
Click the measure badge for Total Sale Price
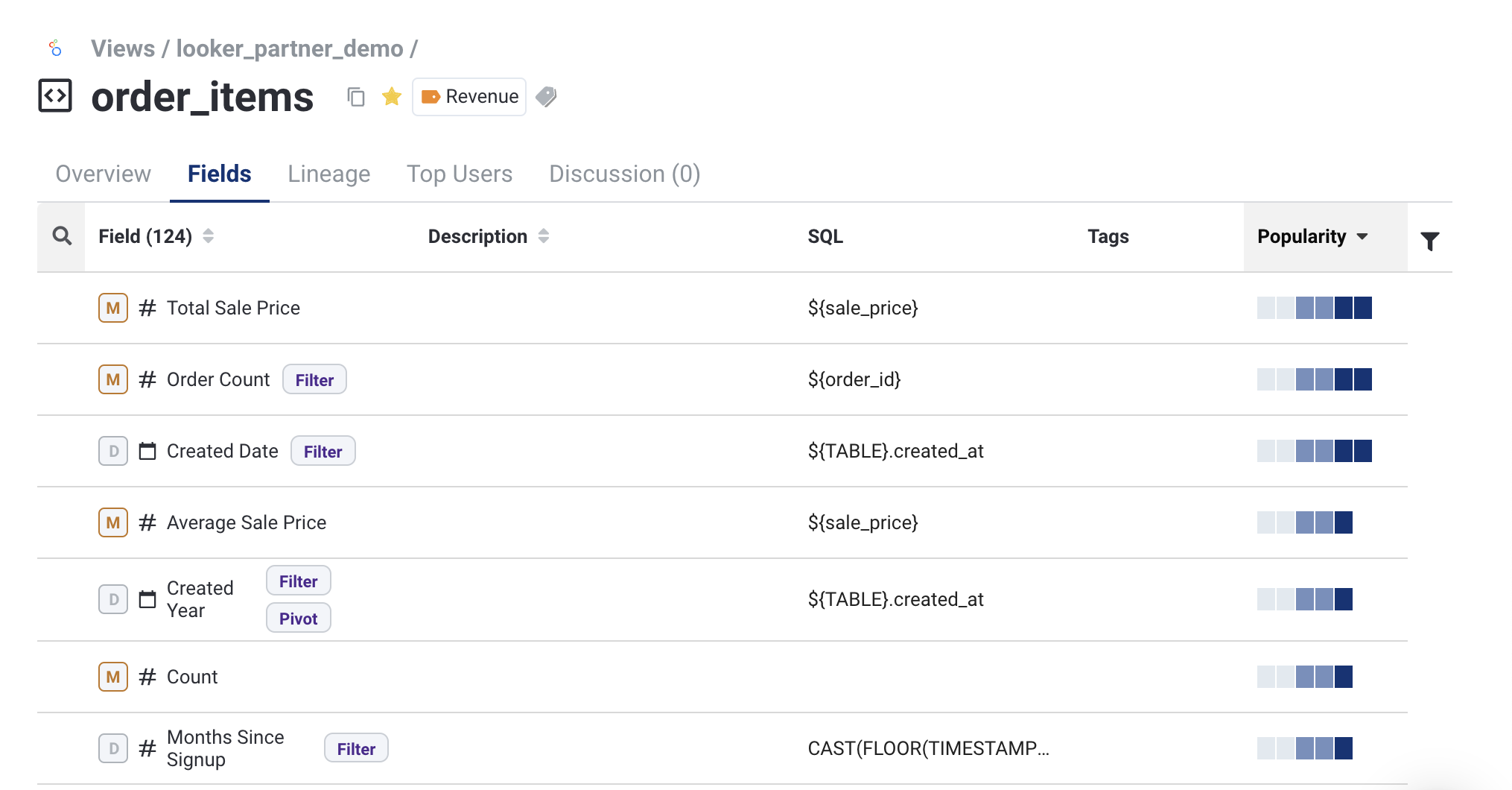pyautogui.click(x=113, y=308)
